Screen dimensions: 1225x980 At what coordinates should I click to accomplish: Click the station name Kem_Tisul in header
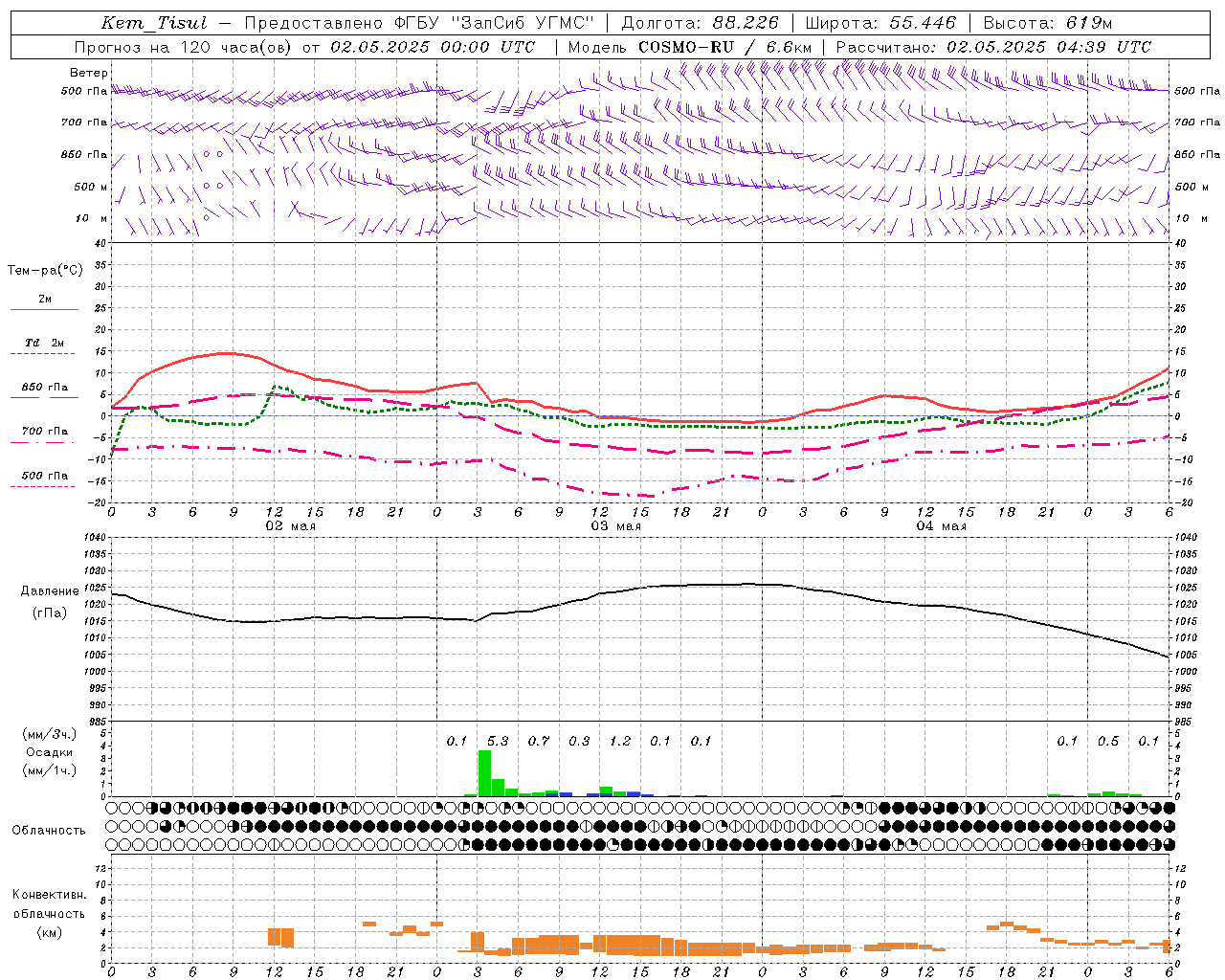coord(154,23)
